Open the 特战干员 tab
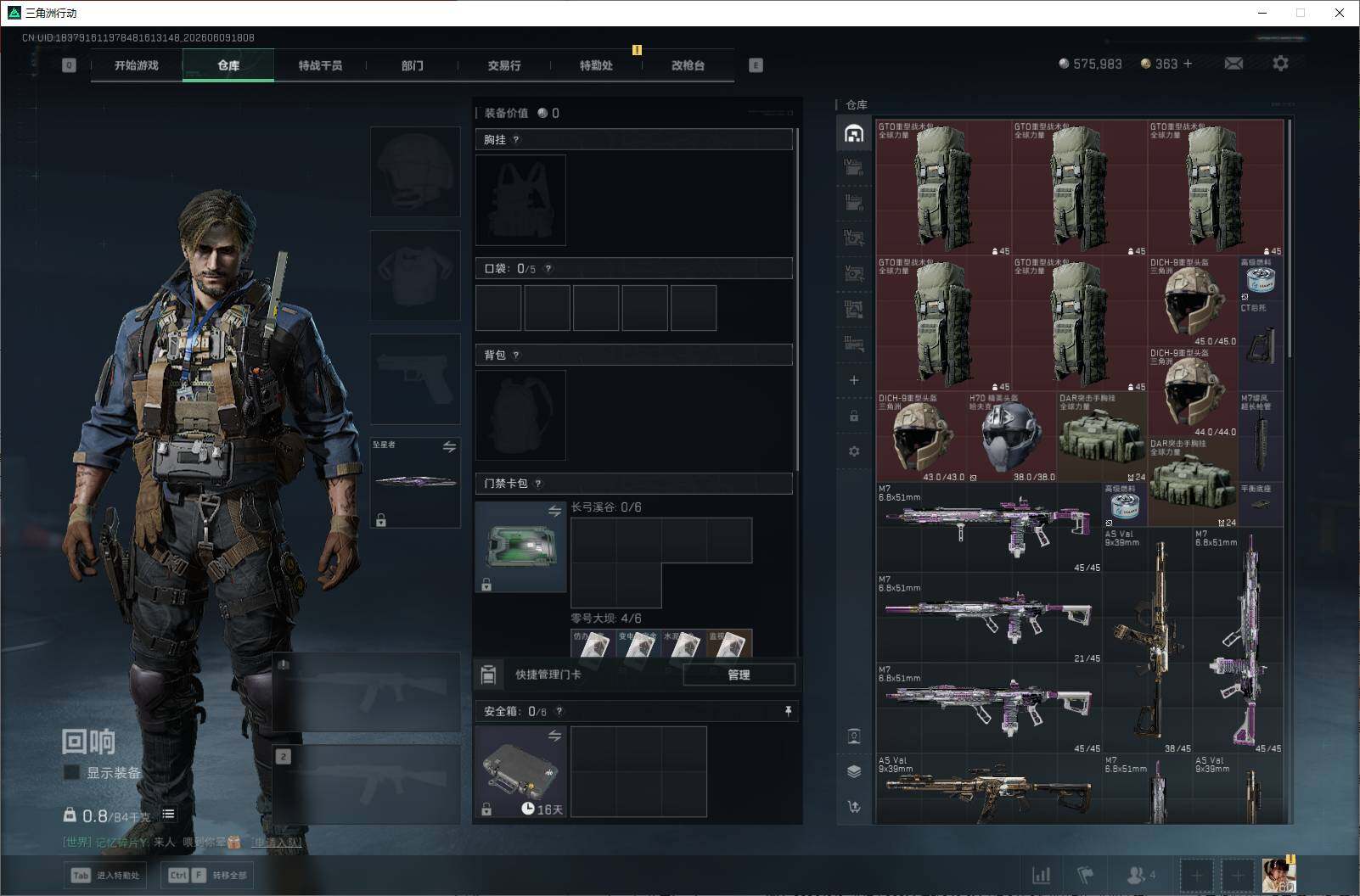This screenshot has height=896, width=1360. pos(320,65)
